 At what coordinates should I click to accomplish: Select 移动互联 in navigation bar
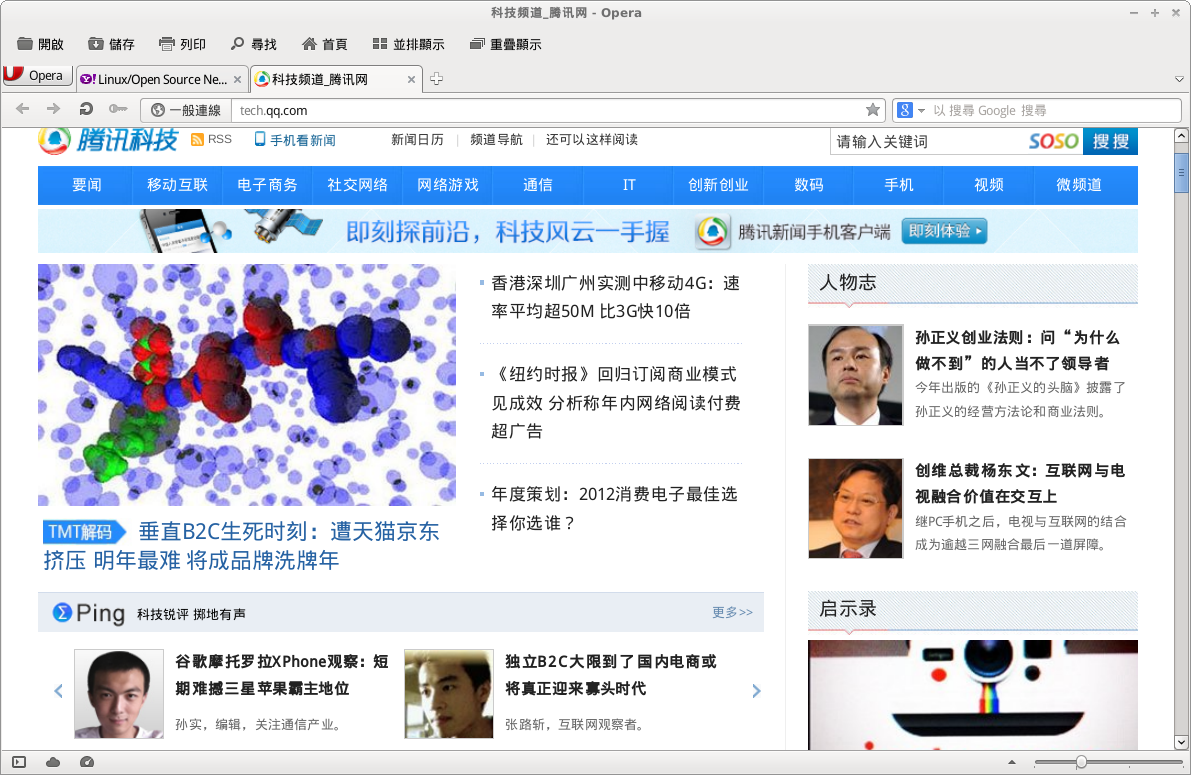tap(177, 185)
